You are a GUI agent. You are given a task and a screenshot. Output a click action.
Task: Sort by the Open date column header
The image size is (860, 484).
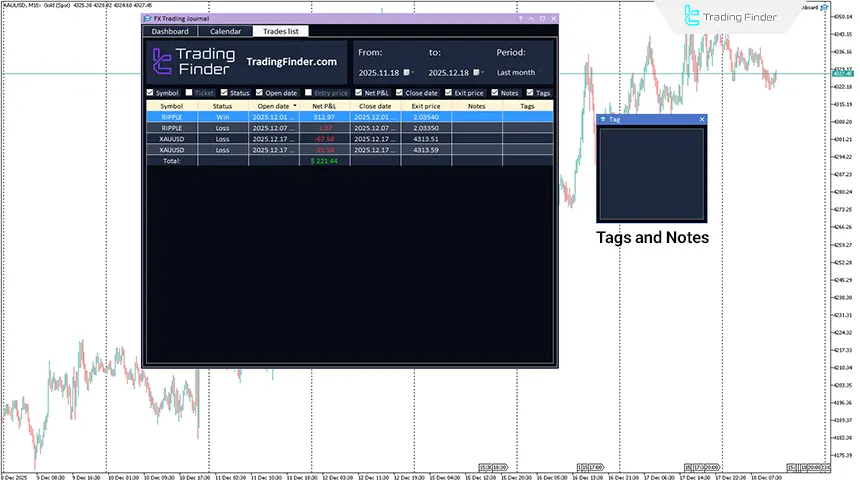[273, 105]
